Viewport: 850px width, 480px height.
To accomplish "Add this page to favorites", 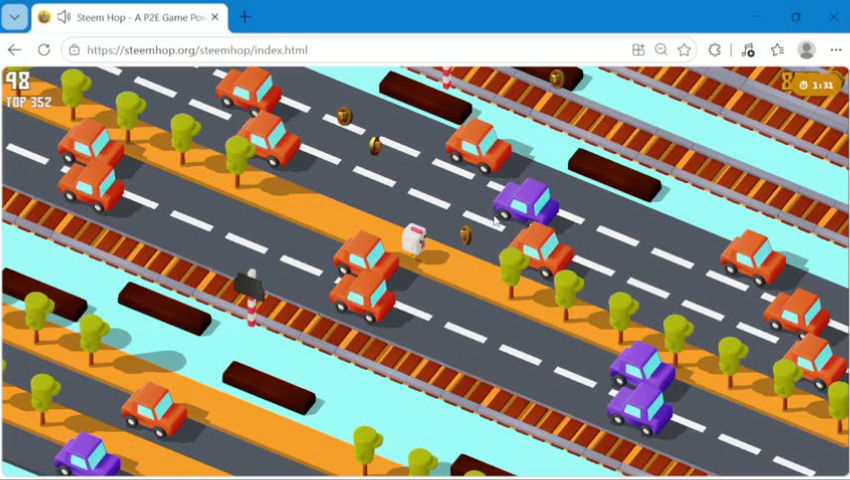I will point(684,50).
